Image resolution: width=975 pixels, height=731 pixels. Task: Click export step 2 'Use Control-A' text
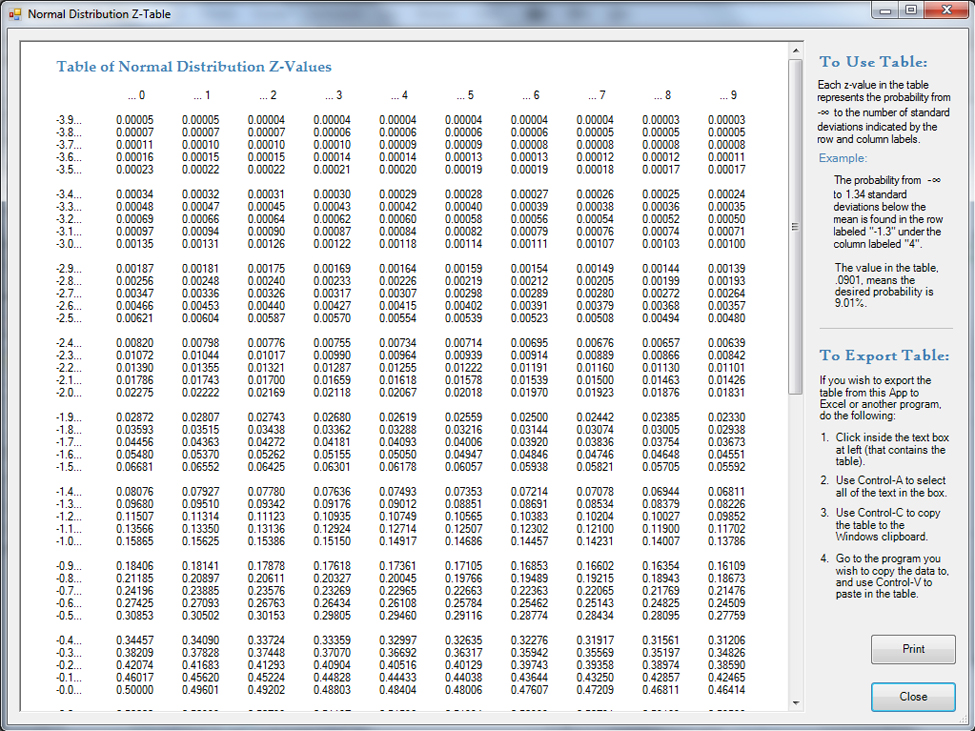(x=890, y=486)
